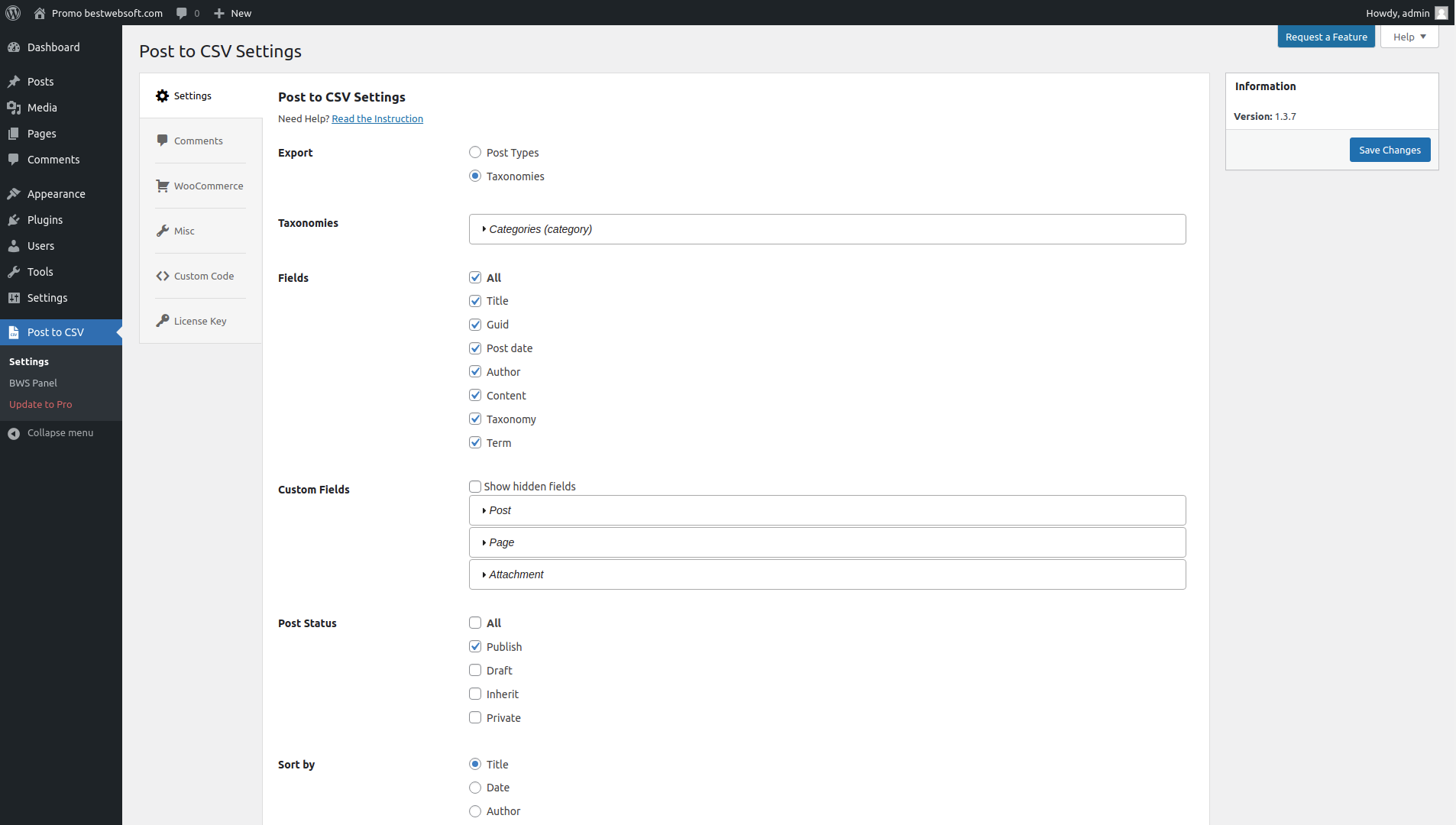Click the Version: 1.3.7 text

[1265, 117]
